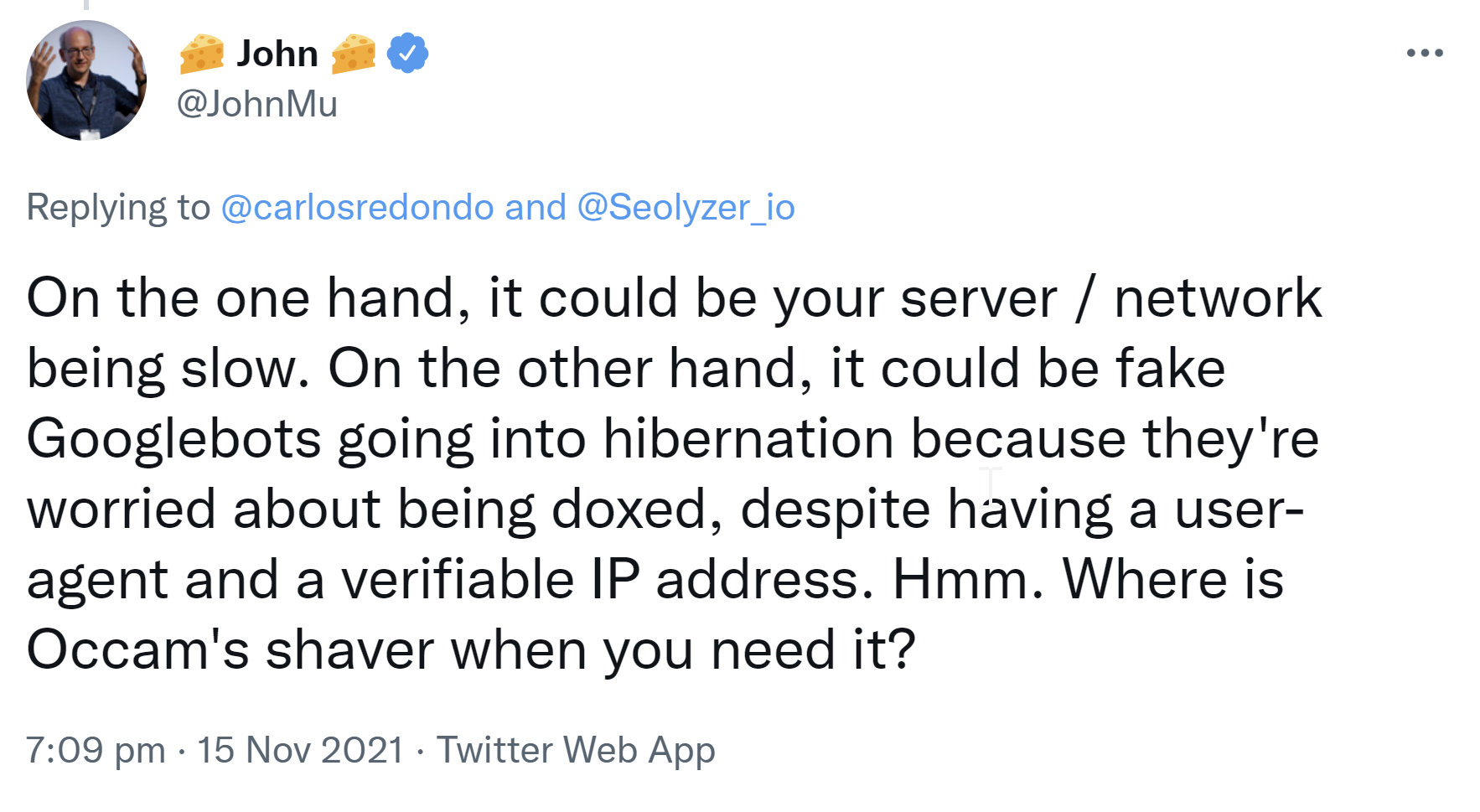
Task: Click the 15 Nov 2021 date
Action: (x=300, y=749)
